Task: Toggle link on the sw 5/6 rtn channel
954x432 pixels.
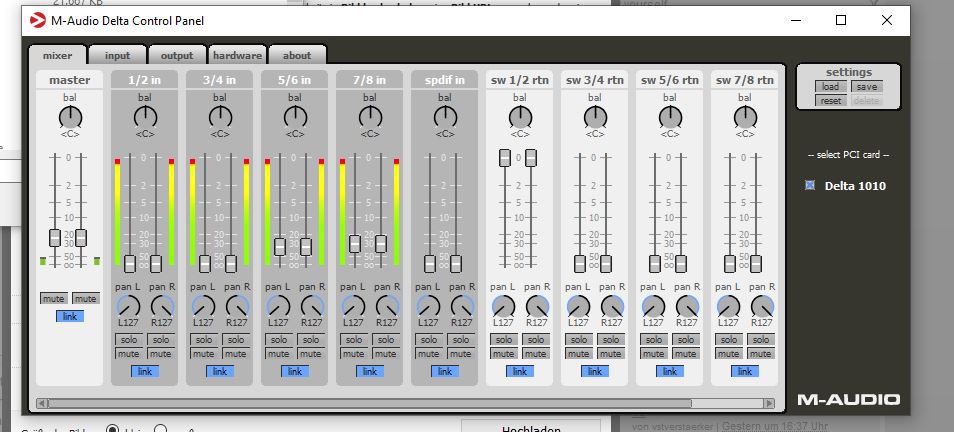Action: [x=670, y=371]
